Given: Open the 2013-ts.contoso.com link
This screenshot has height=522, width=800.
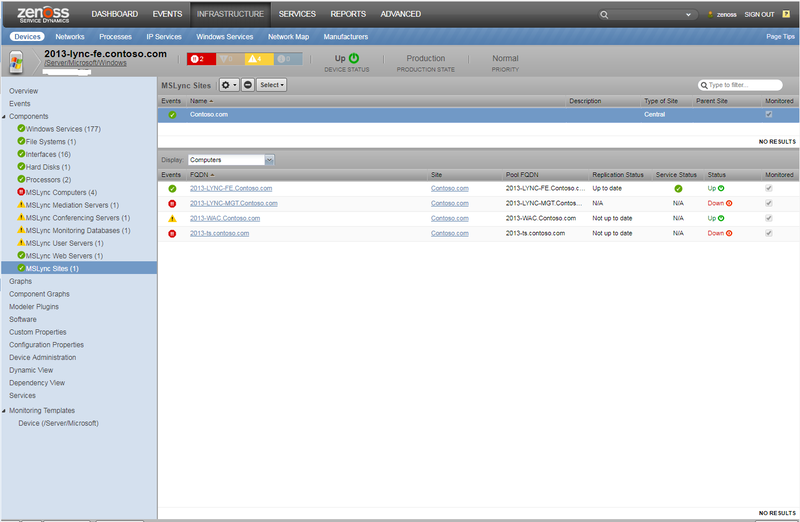Looking at the screenshot, I should [219, 233].
